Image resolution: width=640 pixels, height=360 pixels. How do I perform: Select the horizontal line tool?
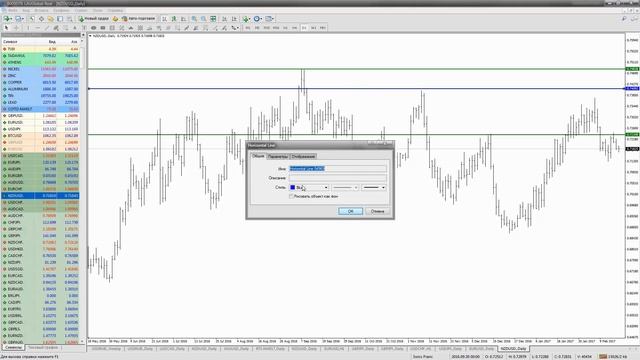37,28
